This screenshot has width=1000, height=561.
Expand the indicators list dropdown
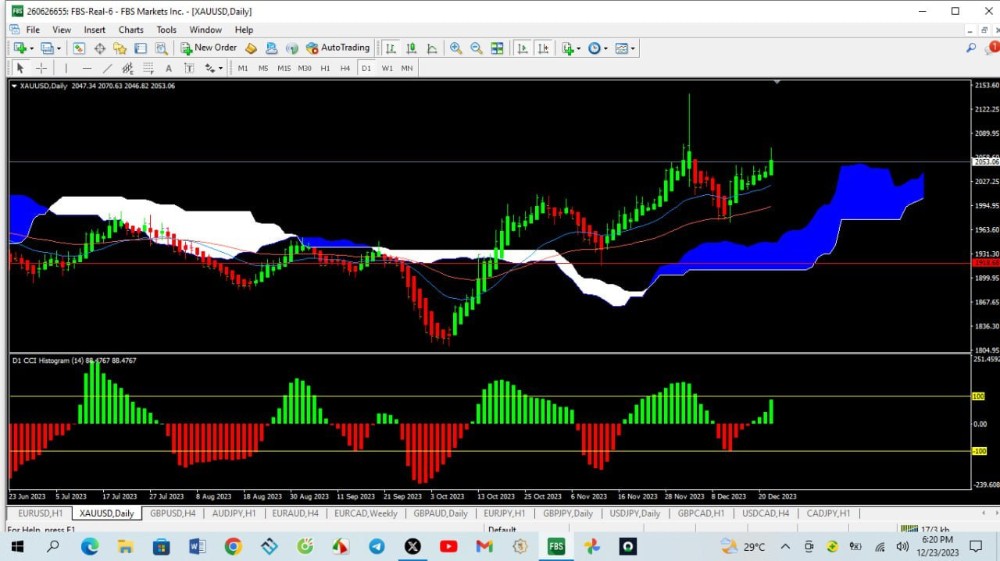(570, 48)
